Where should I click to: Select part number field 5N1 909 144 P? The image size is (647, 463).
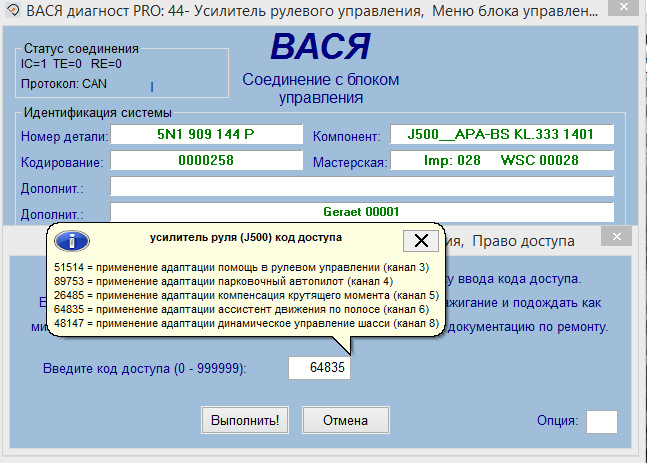click(206, 134)
